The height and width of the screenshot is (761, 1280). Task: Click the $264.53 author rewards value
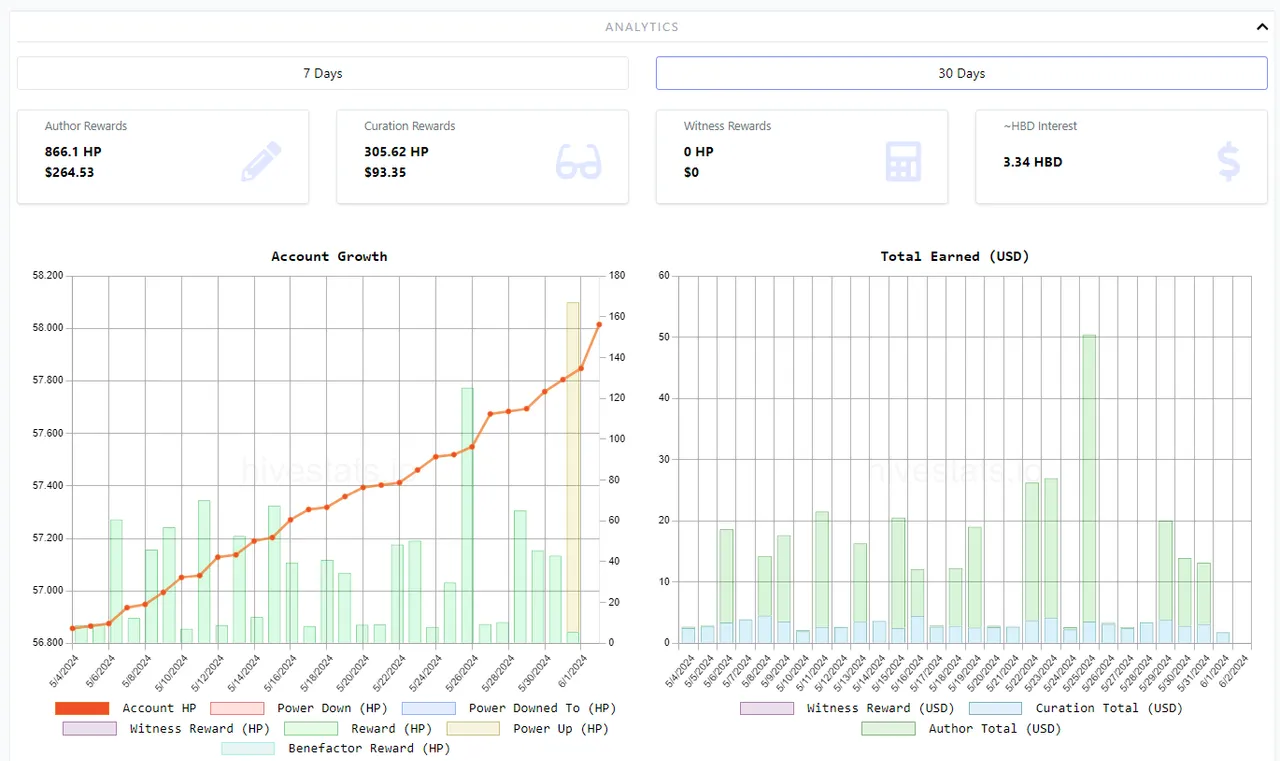pyautogui.click(x=69, y=173)
